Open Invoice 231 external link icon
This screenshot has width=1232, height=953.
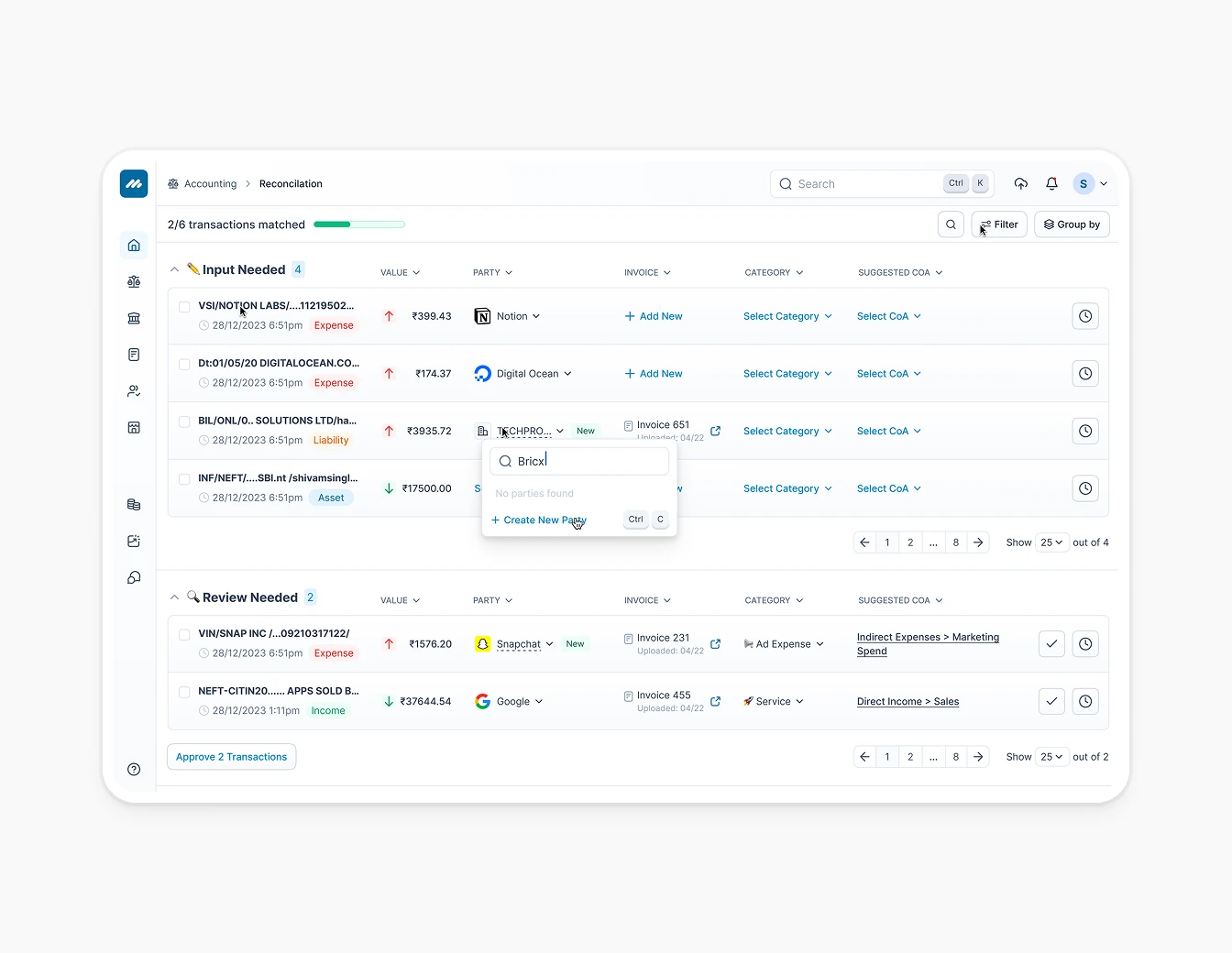click(716, 644)
